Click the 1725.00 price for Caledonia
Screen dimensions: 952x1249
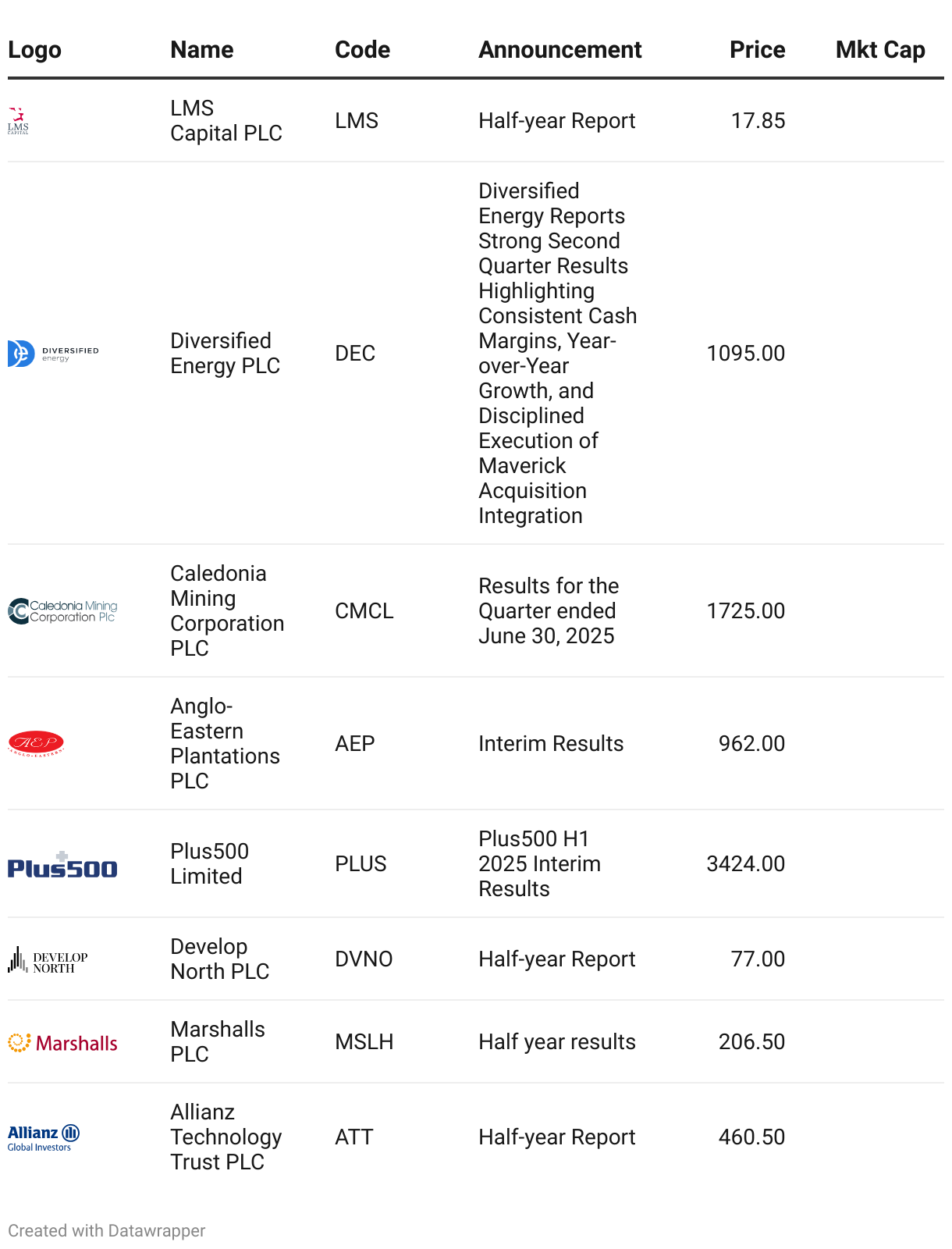click(745, 611)
